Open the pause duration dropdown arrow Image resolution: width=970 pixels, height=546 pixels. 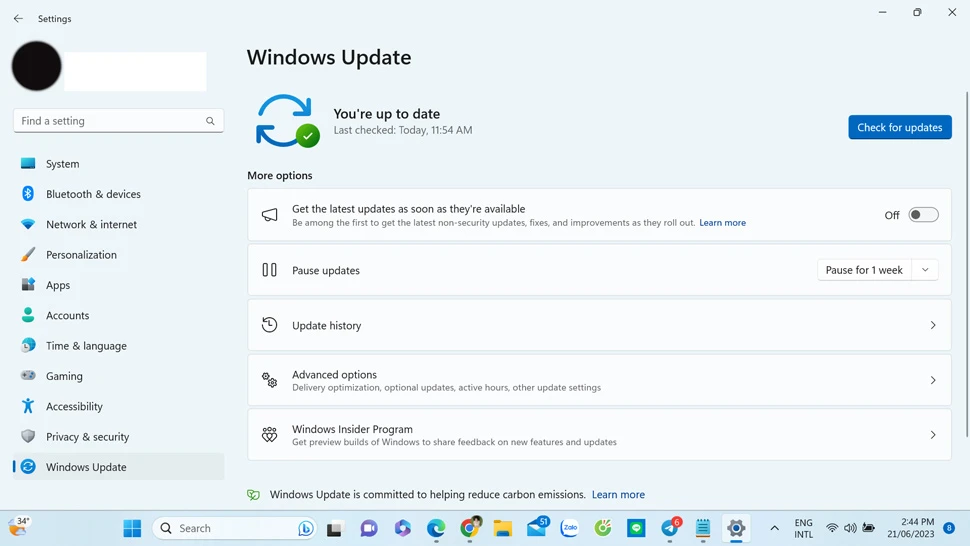point(925,270)
